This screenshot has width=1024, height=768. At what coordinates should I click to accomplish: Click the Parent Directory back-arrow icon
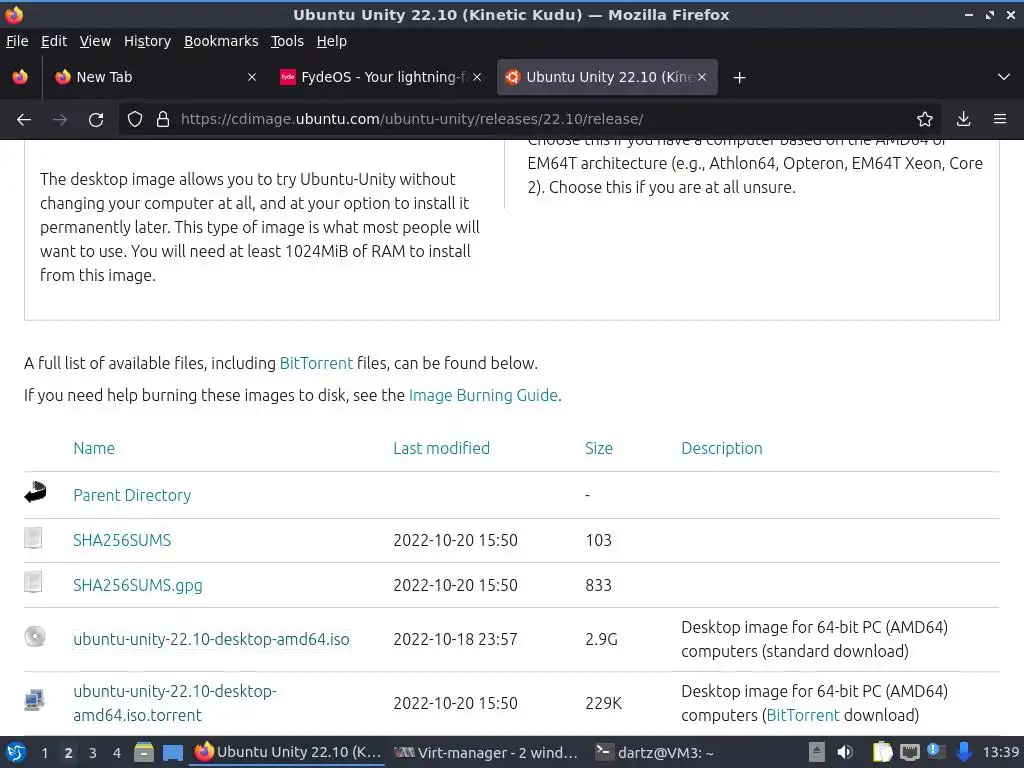35,492
